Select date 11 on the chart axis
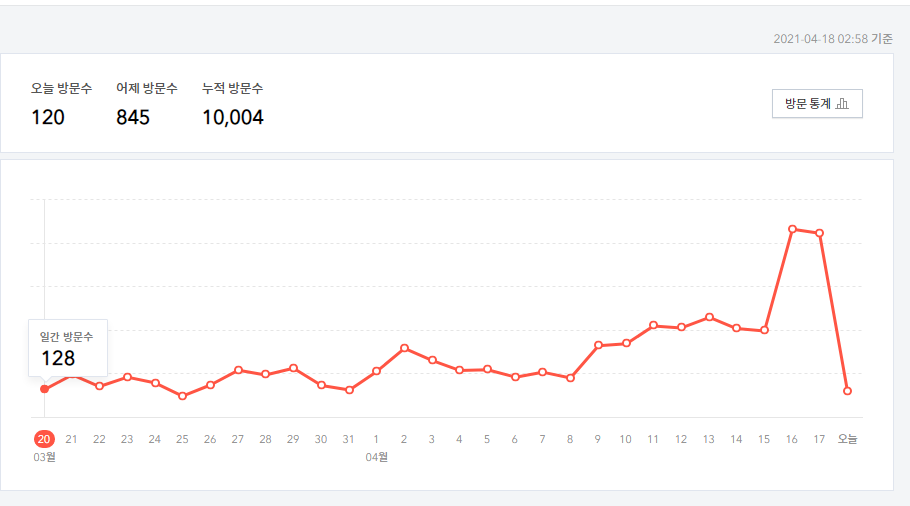Screen dimensions: 910x506 pyautogui.click(x=653, y=439)
